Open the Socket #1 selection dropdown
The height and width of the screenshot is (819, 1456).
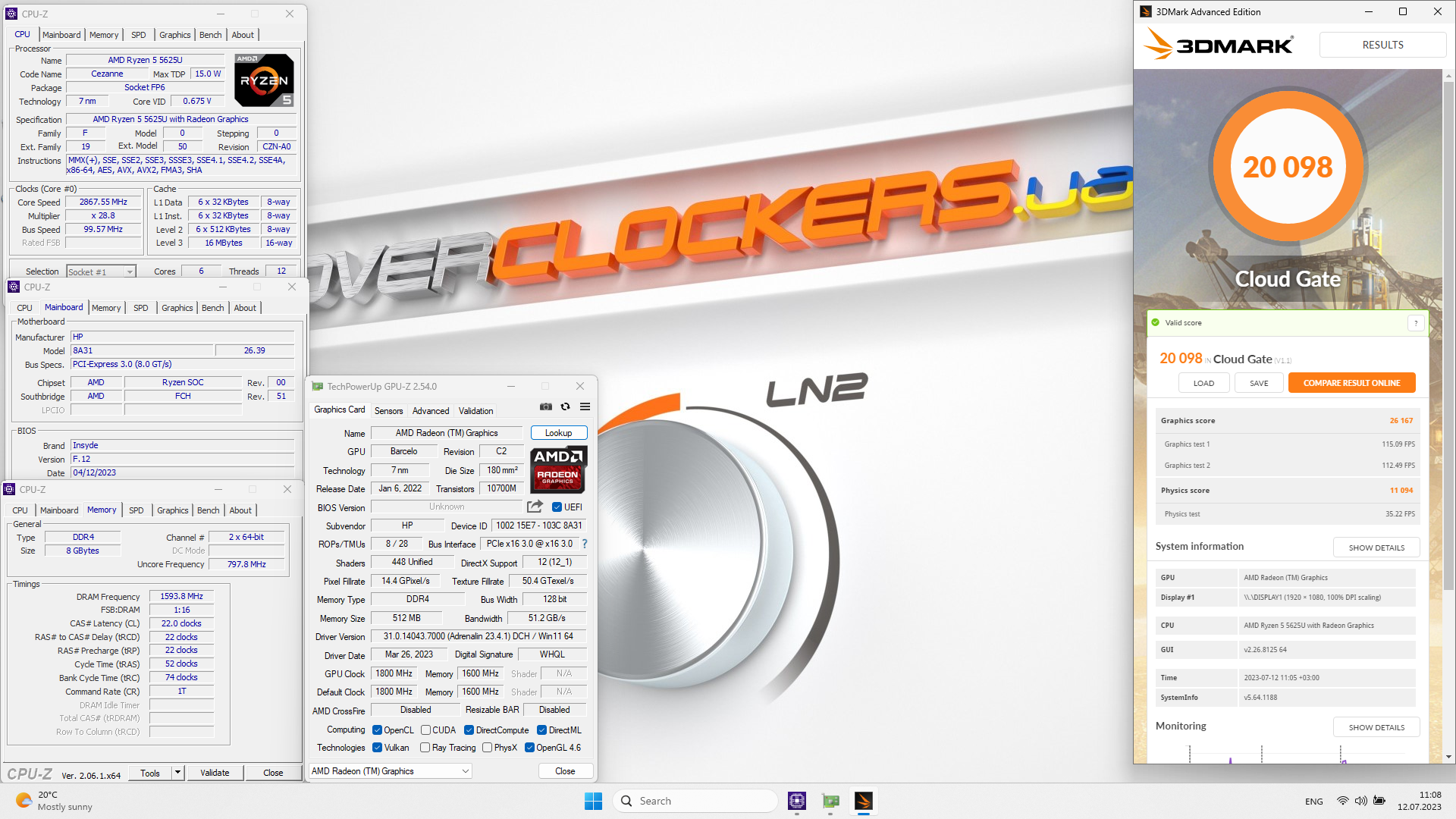(x=101, y=271)
